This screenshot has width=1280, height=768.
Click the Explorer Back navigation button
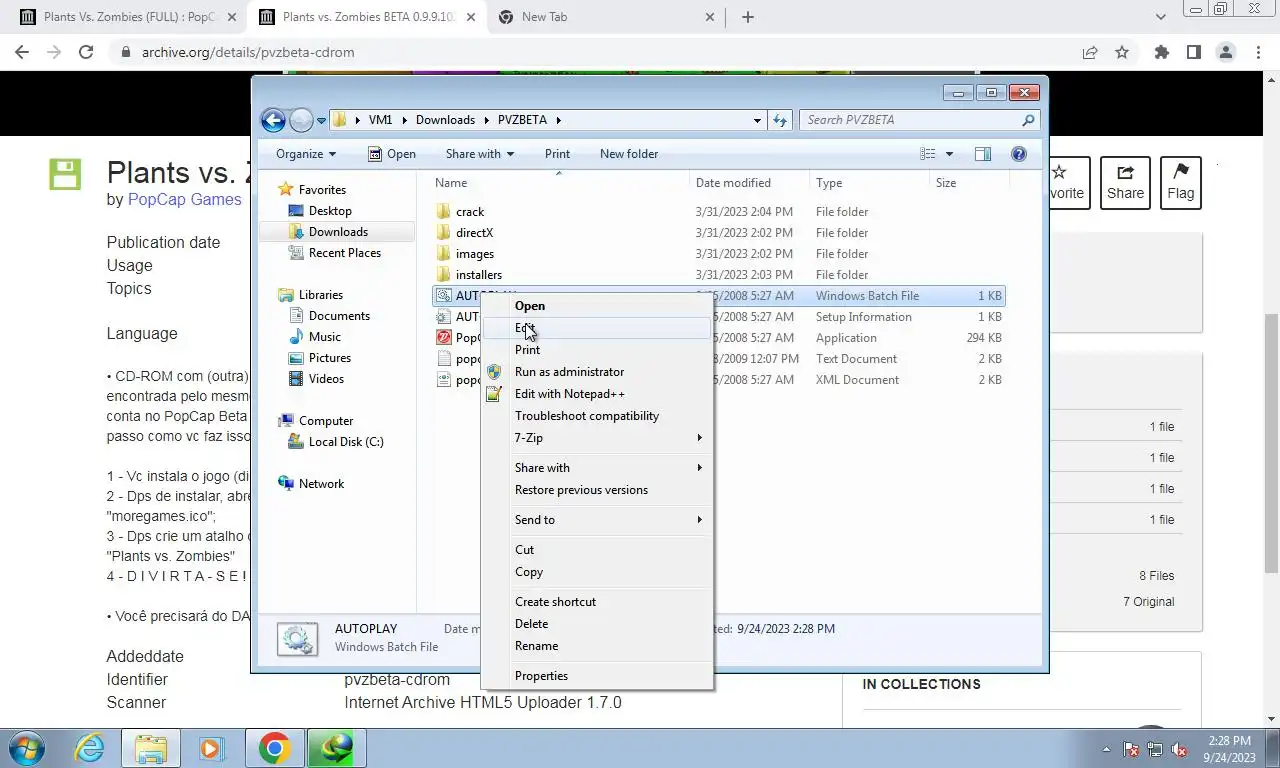coord(273,120)
